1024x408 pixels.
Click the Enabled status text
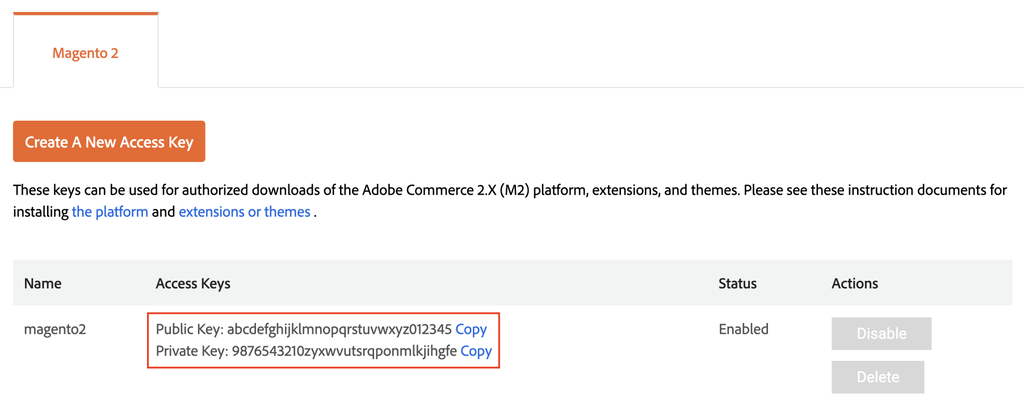coord(743,329)
